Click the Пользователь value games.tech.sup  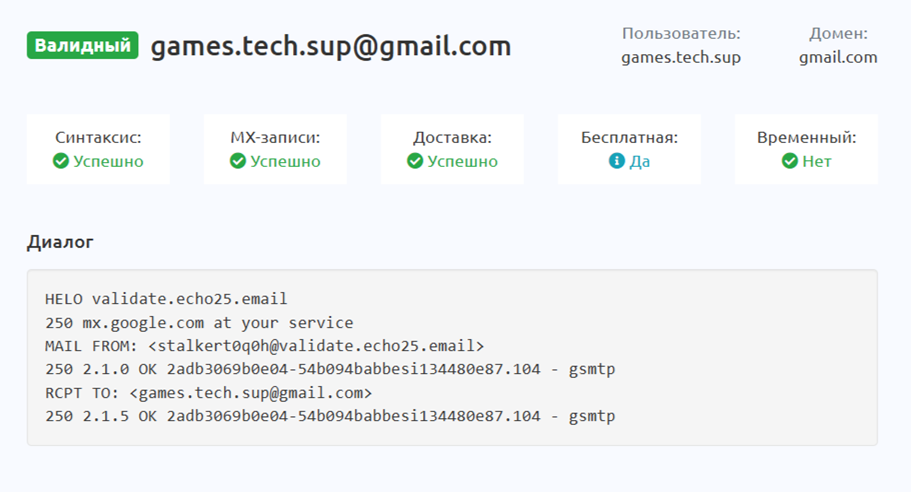[681, 58]
